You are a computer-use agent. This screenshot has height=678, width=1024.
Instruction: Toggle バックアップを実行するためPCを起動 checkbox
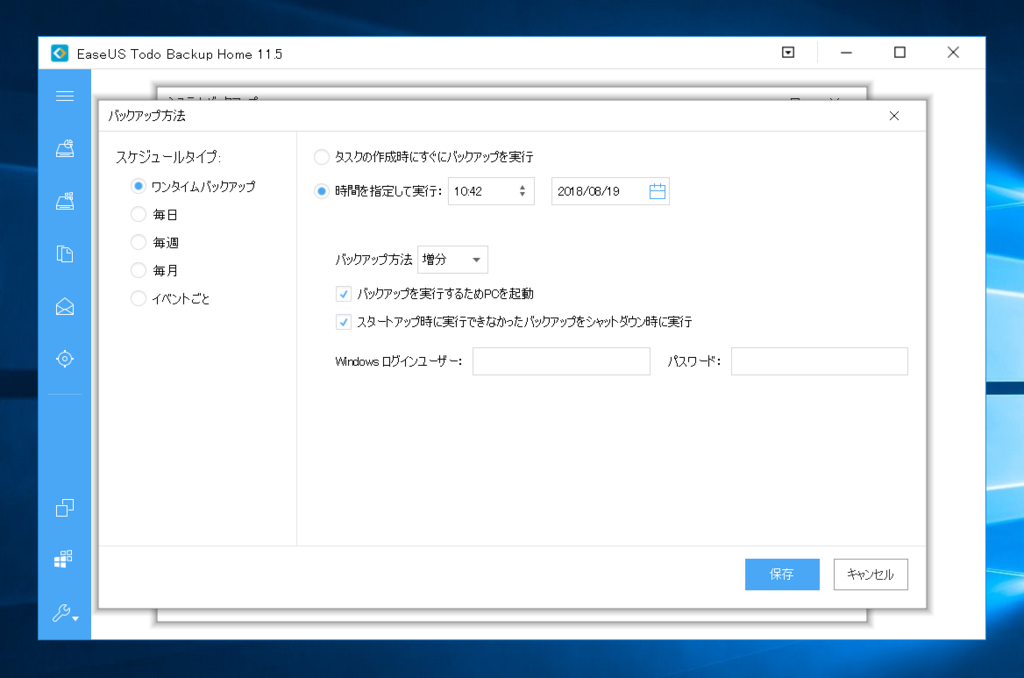(x=344, y=294)
